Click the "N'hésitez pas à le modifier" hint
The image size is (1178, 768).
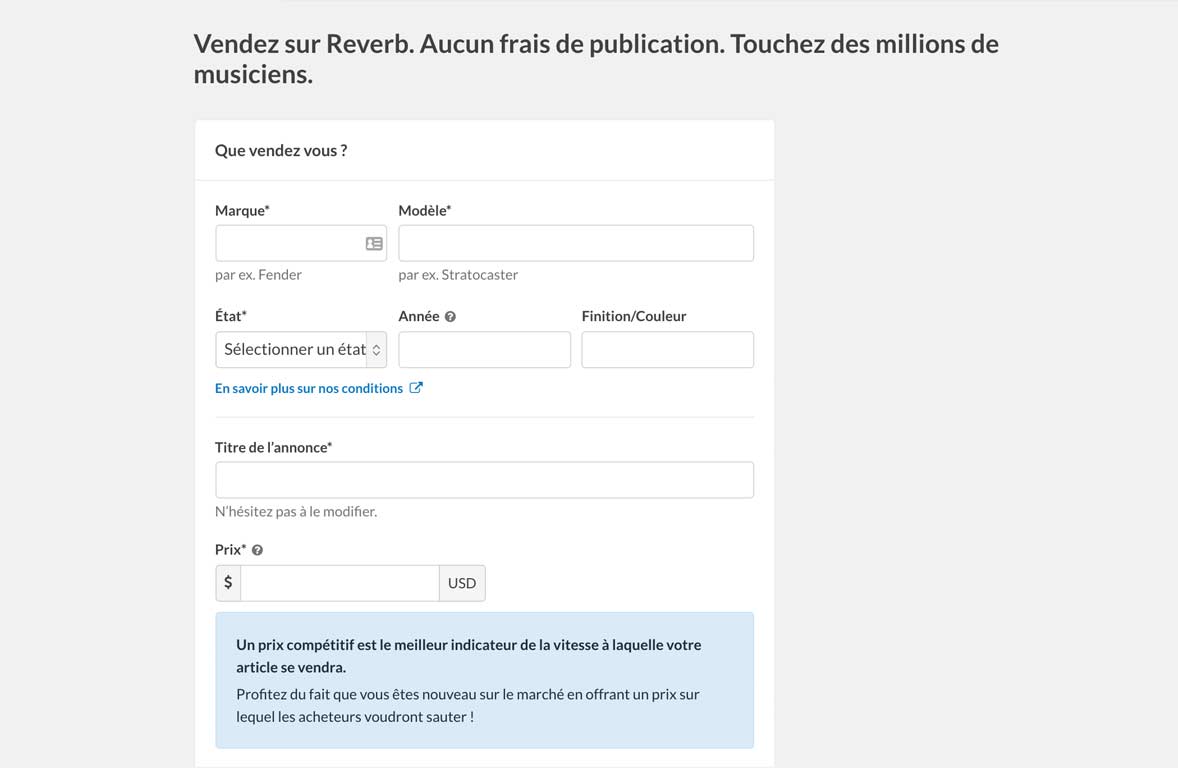pyautogui.click(x=296, y=512)
